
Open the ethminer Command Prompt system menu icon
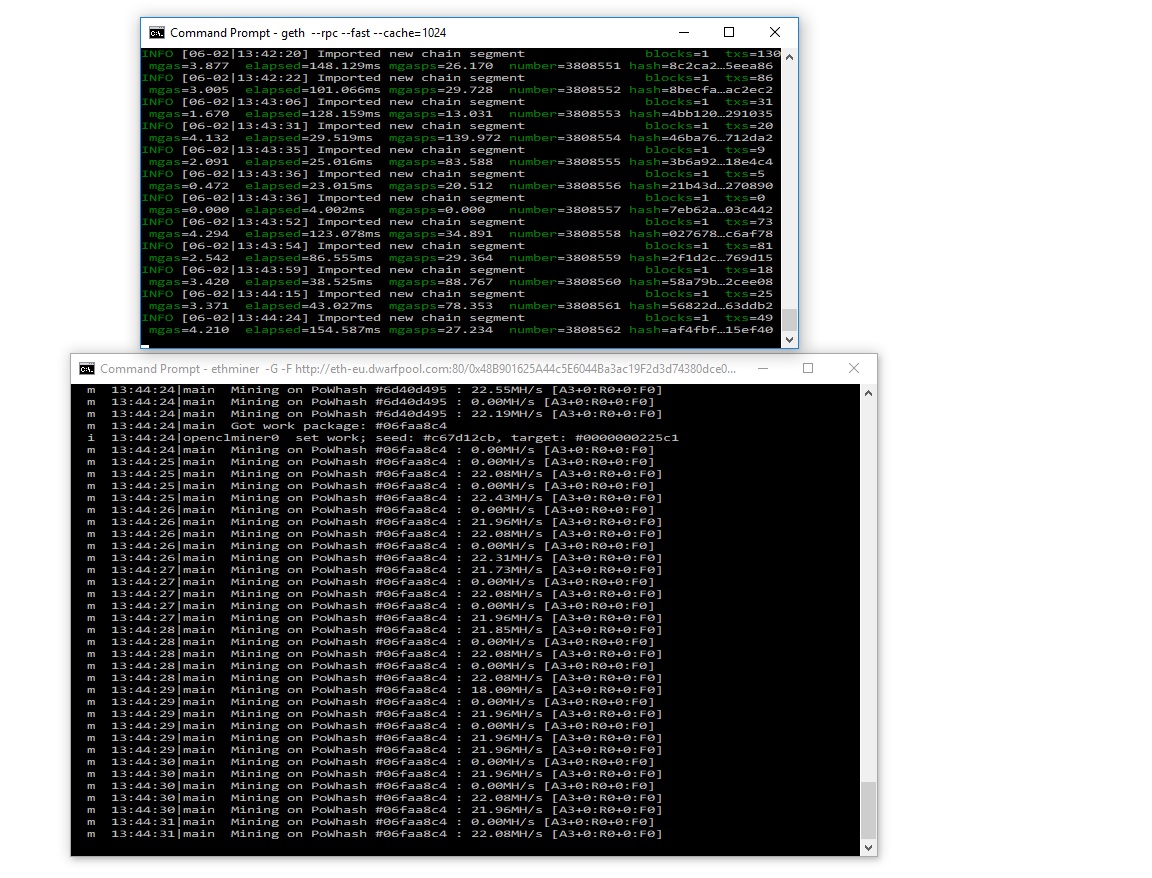pyautogui.click(x=87, y=369)
